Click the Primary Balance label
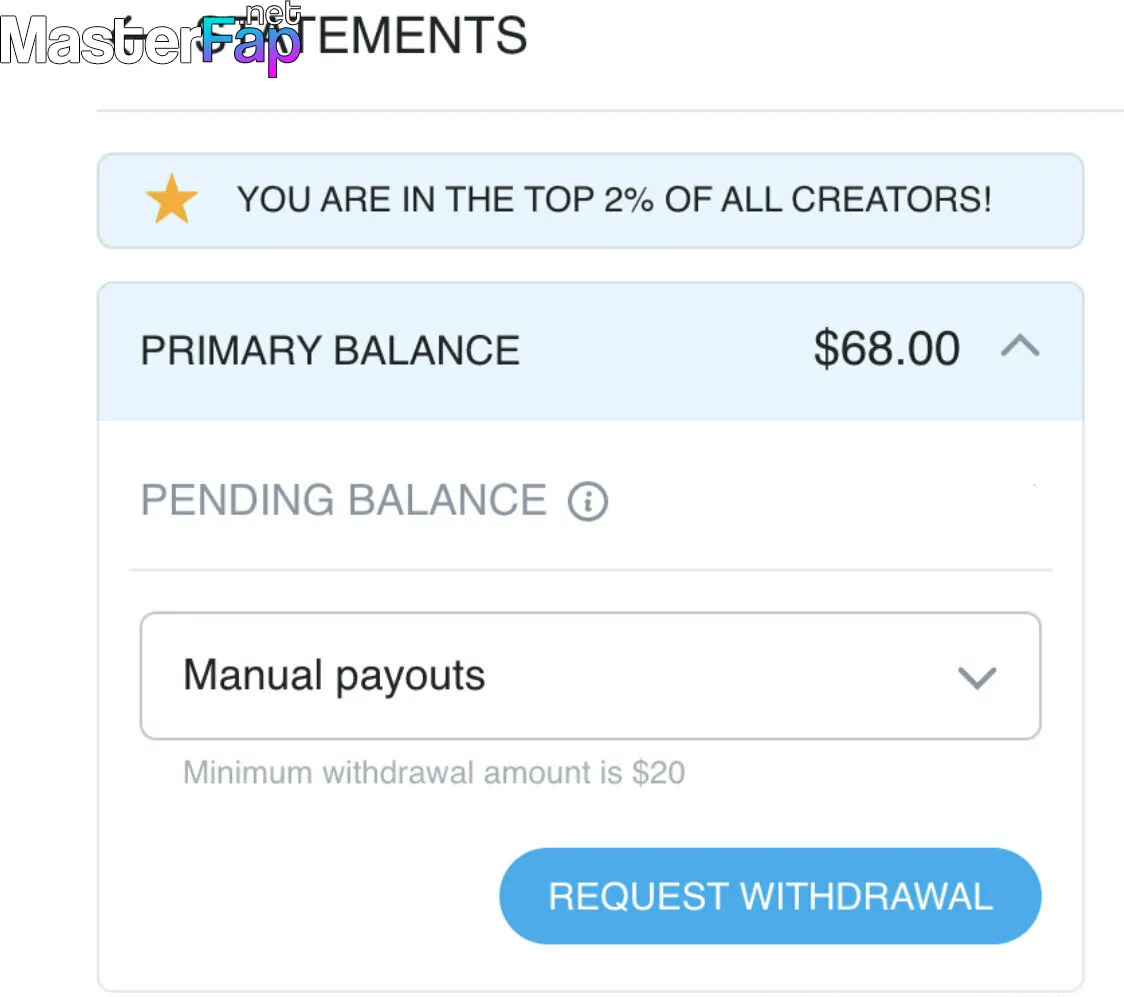The width and height of the screenshot is (1124, 997). click(x=330, y=351)
